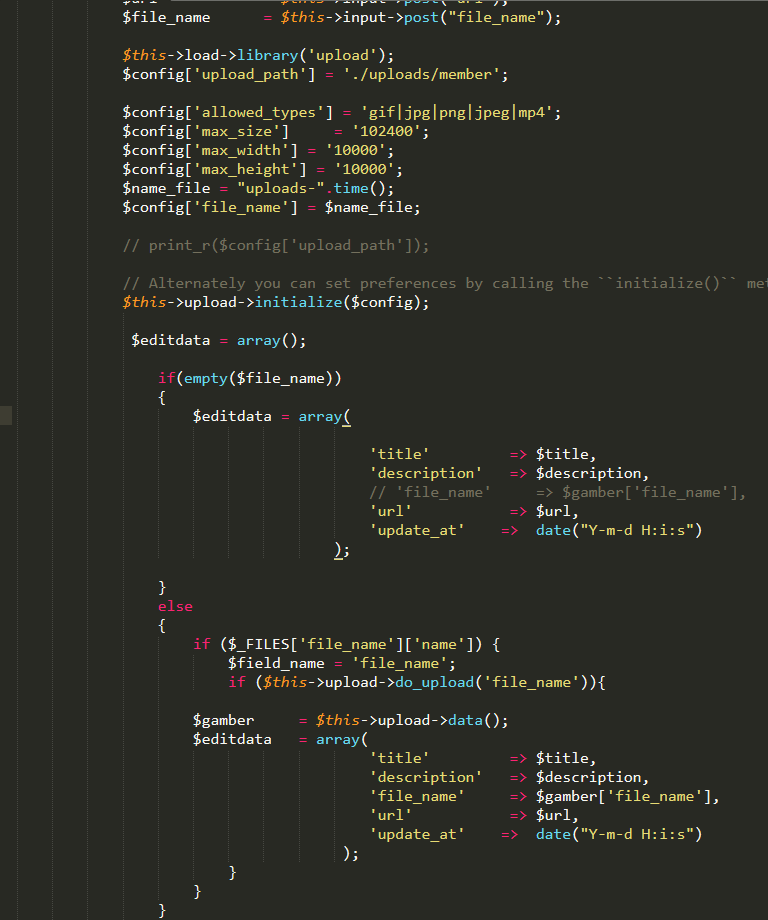The height and width of the screenshot is (920, 768).
Task: Click the 'allowed_types' config key
Action: [x=263, y=113]
